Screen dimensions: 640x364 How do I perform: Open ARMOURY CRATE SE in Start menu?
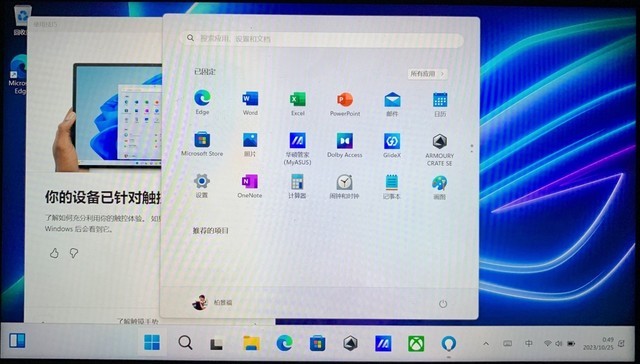[x=440, y=150]
